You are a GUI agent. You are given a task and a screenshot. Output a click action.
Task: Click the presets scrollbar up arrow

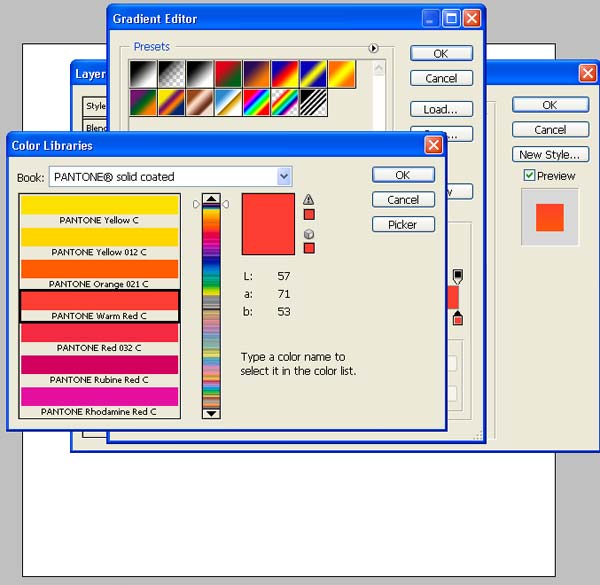378,69
